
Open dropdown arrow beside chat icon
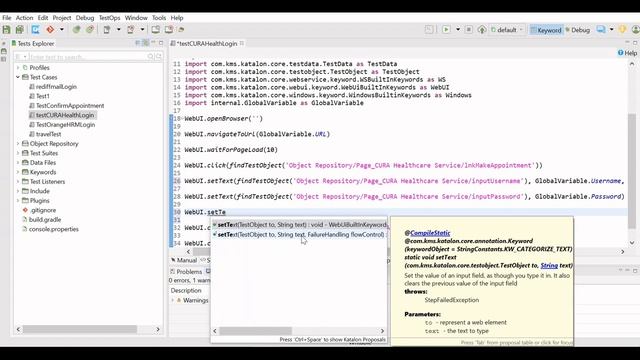tap(611, 29)
